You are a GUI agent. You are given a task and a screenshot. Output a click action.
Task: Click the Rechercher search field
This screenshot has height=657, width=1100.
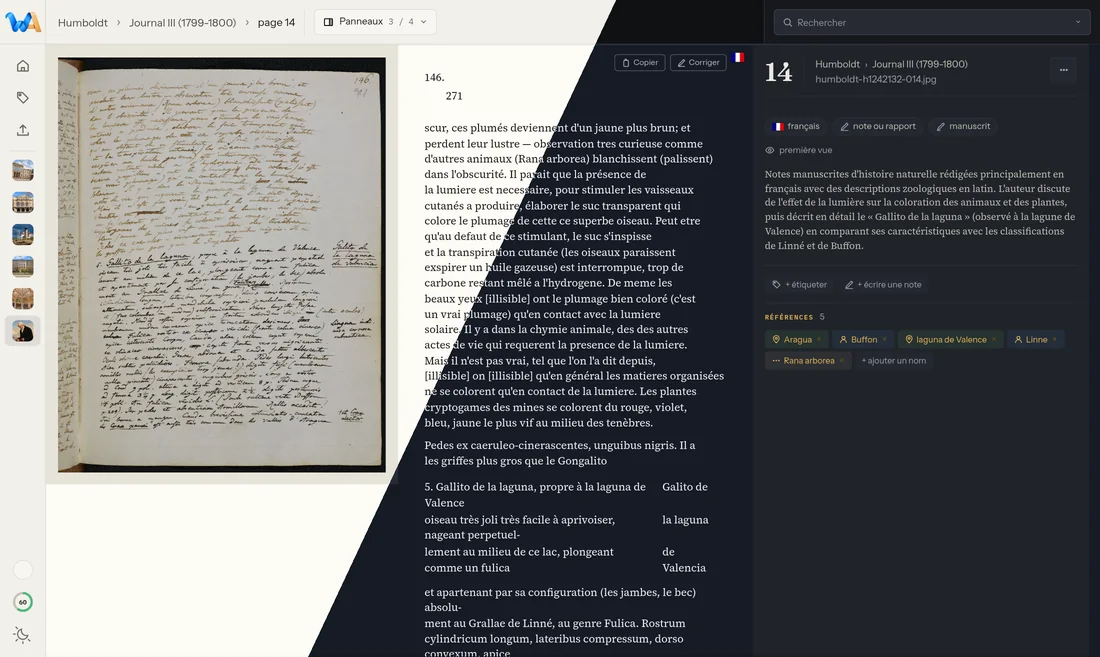click(932, 22)
